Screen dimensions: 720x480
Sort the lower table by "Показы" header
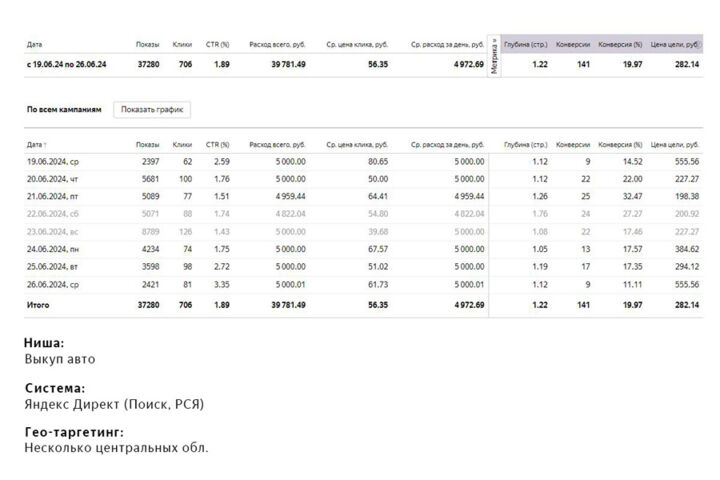147,145
